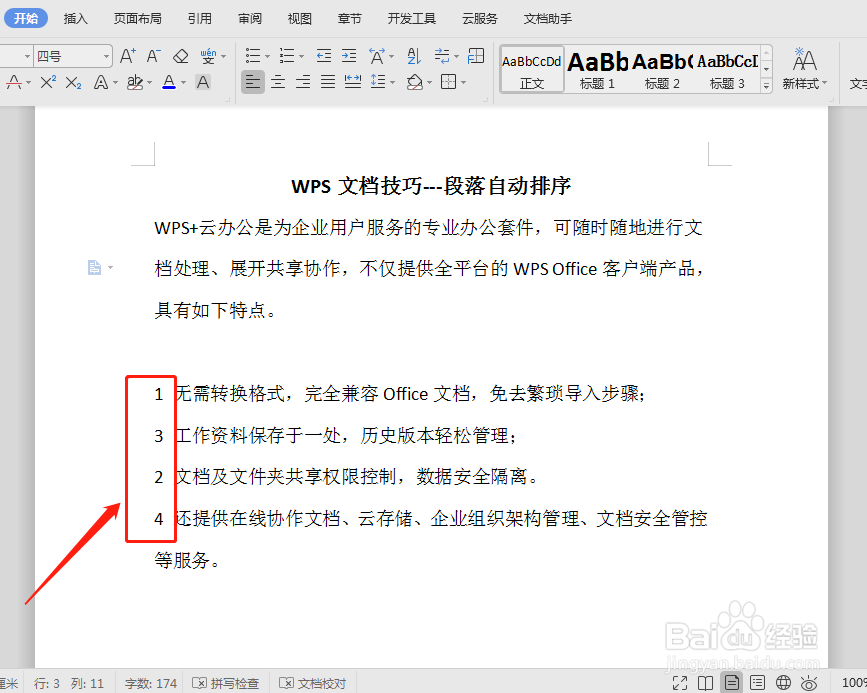Toggle the show paragraph marks icon
Image resolution: width=867 pixels, height=693 pixels.
coord(442,56)
